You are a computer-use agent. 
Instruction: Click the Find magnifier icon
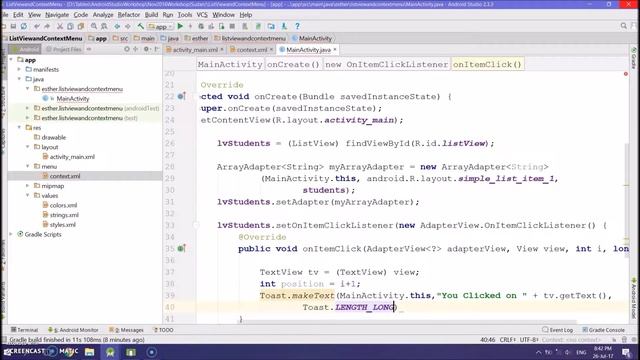click(94, 26)
